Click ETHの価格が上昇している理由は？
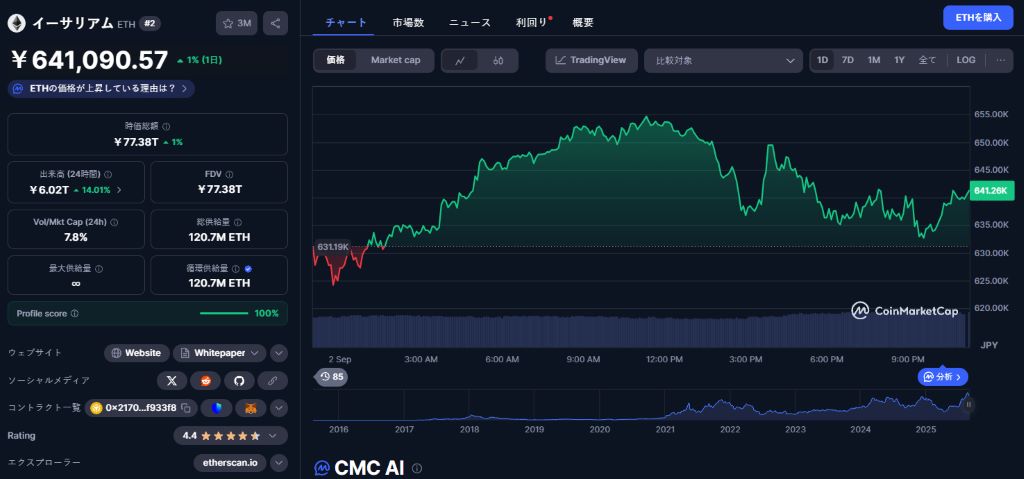 [101, 88]
